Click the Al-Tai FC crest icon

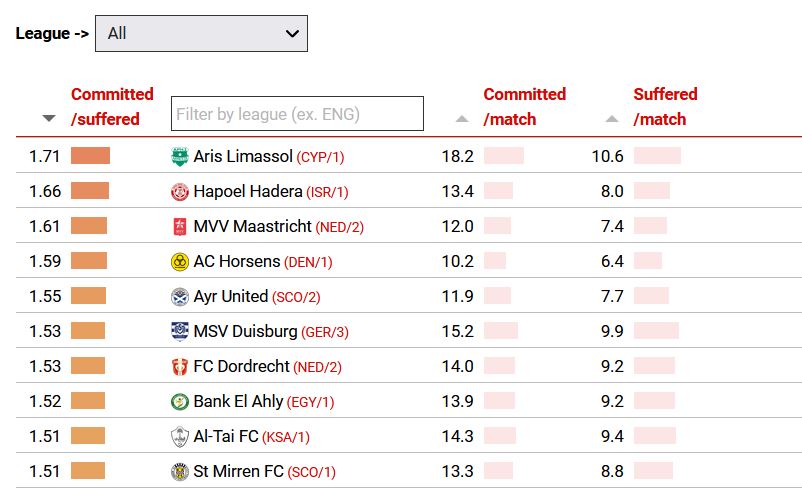pos(180,437)
